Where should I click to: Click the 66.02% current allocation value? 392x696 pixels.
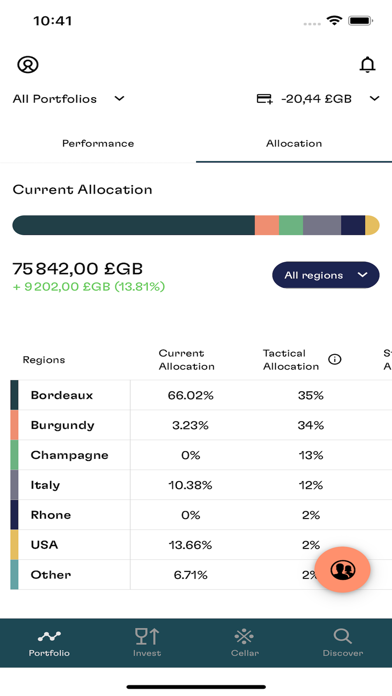(190, 395)
